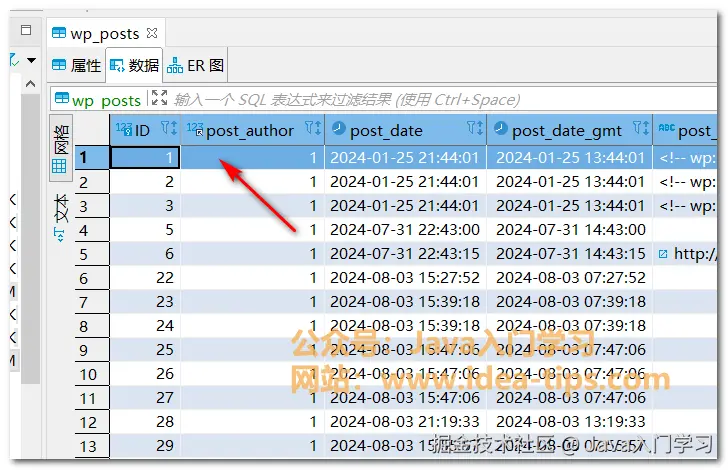Open filter/sort icon on ID column
Screen dimensions: 728x470
pyautogui.click(x=169, y=128)
